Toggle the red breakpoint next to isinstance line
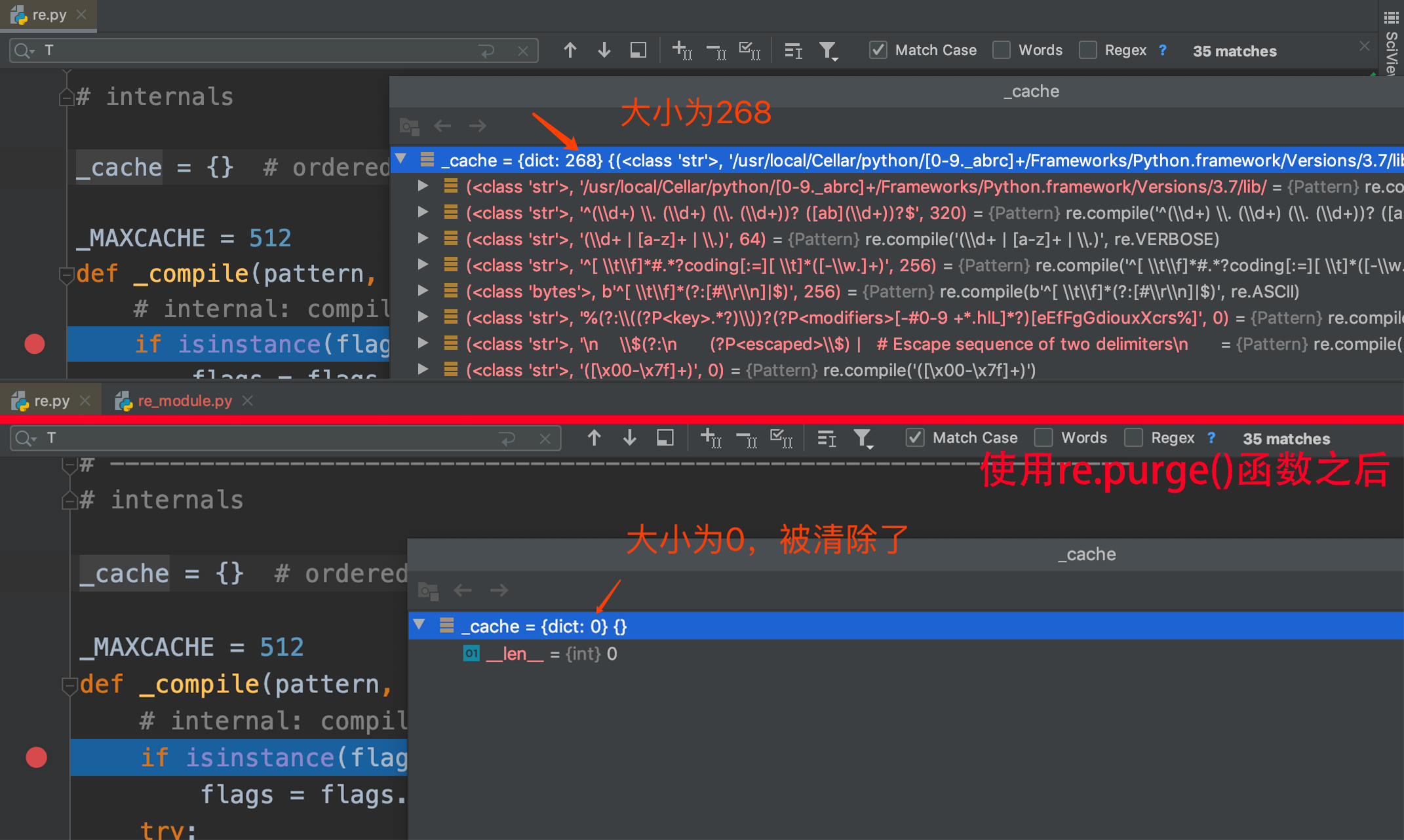The height and width of the screenshot is (840, 1404). point(34,344)
